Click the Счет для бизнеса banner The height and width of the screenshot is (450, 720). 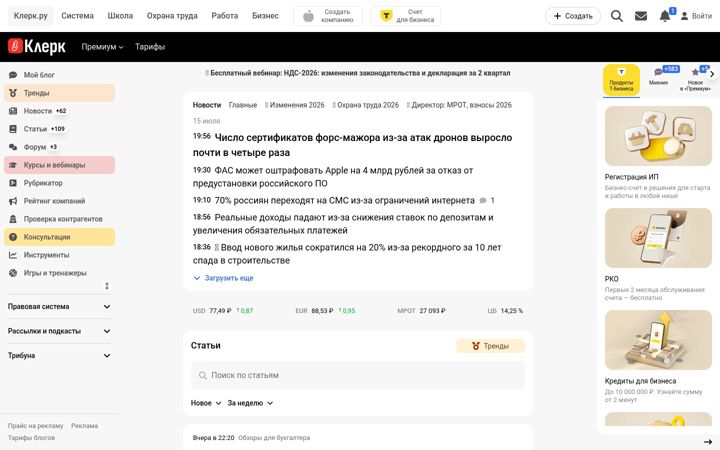(x=406, y=16)
